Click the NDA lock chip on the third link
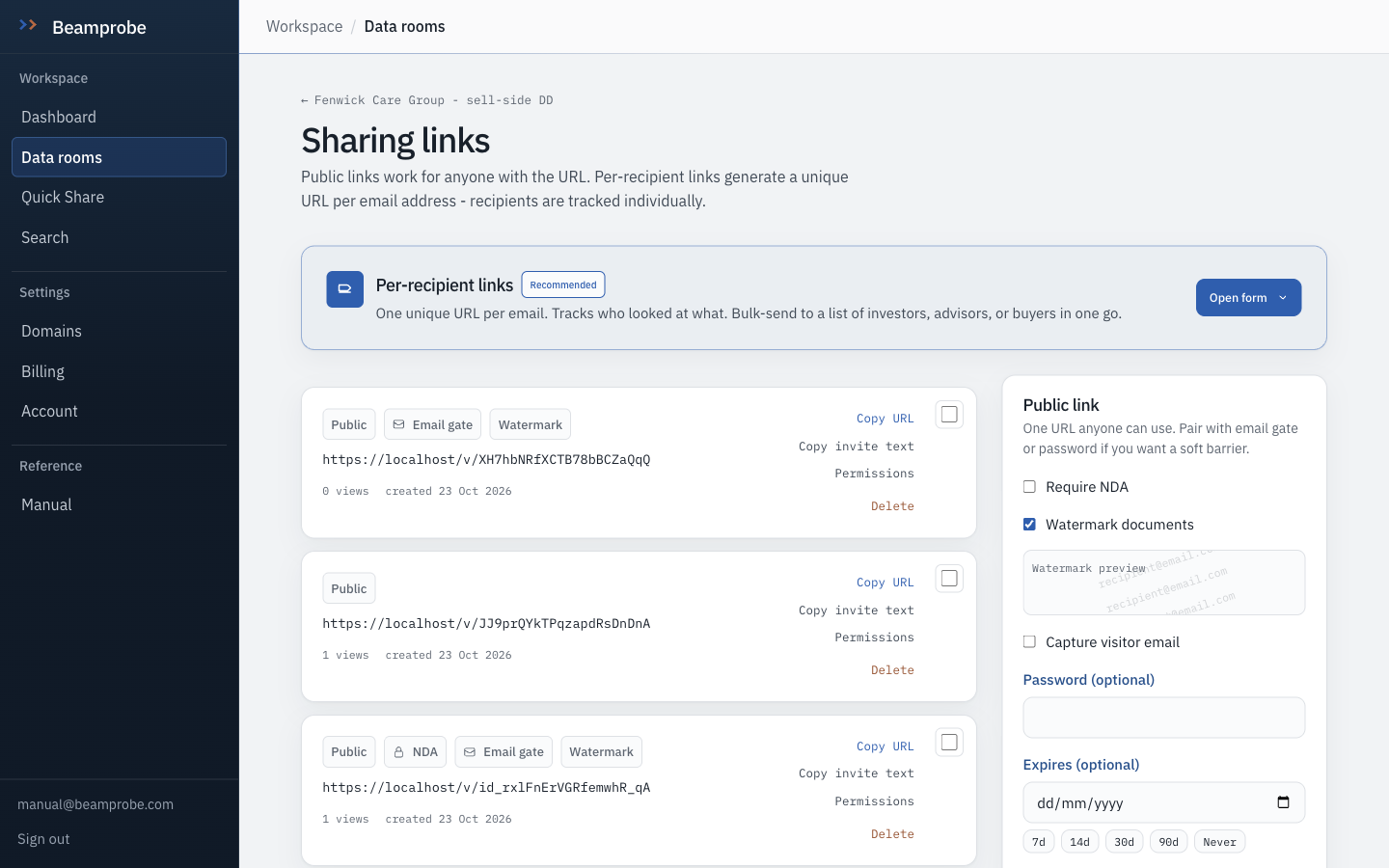Viewport: 1389px width, 868px height. (x=415, y=752)
